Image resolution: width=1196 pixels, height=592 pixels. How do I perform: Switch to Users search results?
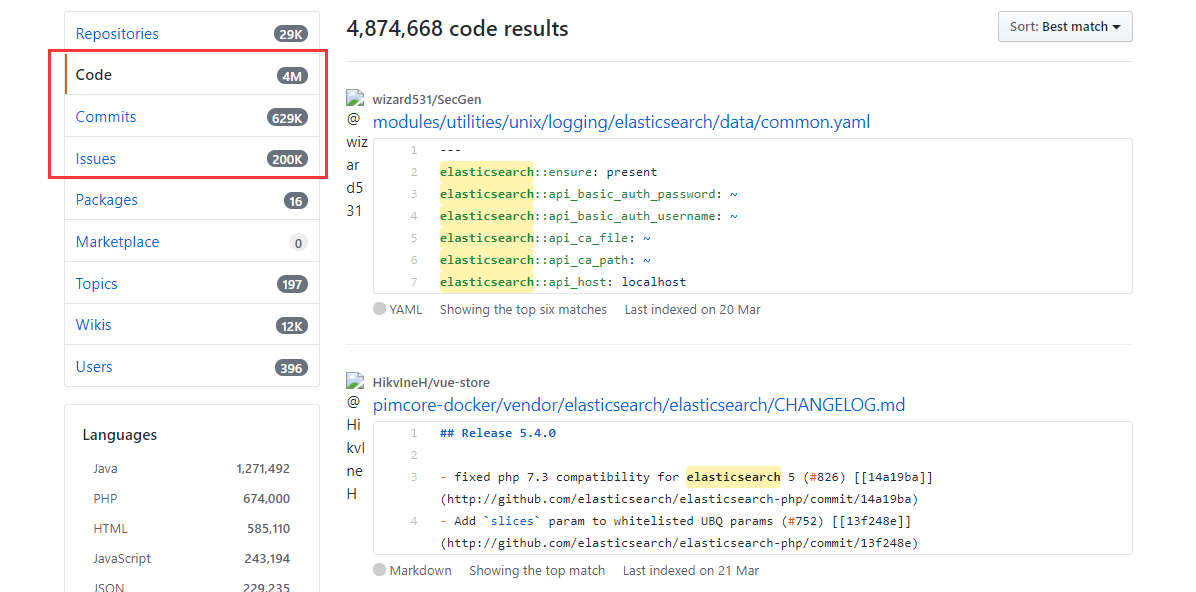[94, 367]
